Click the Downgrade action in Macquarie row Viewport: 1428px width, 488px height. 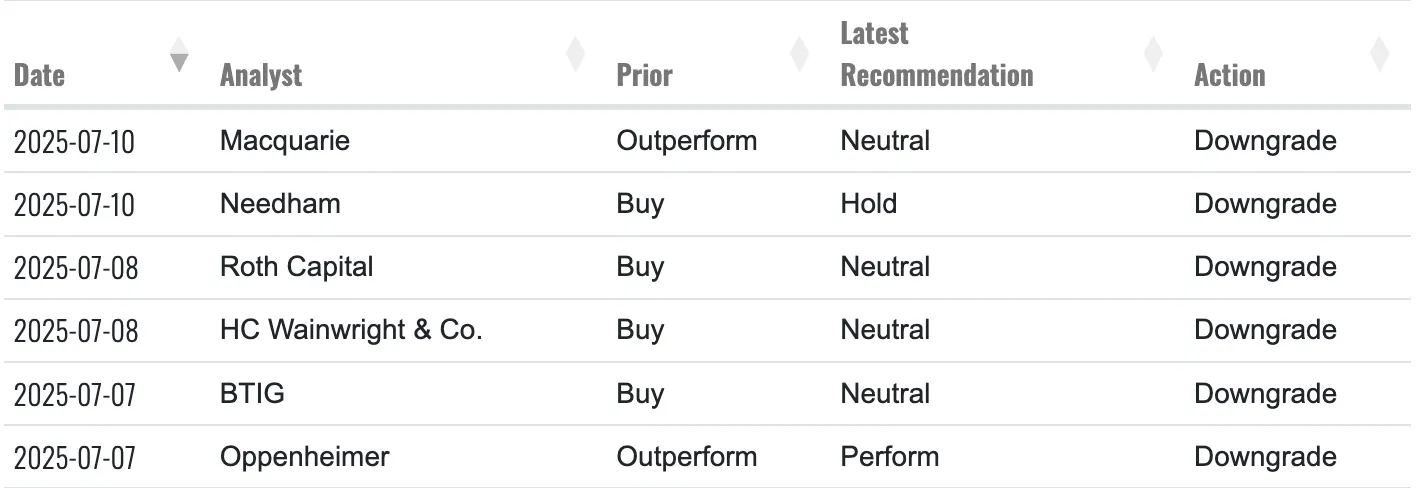[1265, 141]
